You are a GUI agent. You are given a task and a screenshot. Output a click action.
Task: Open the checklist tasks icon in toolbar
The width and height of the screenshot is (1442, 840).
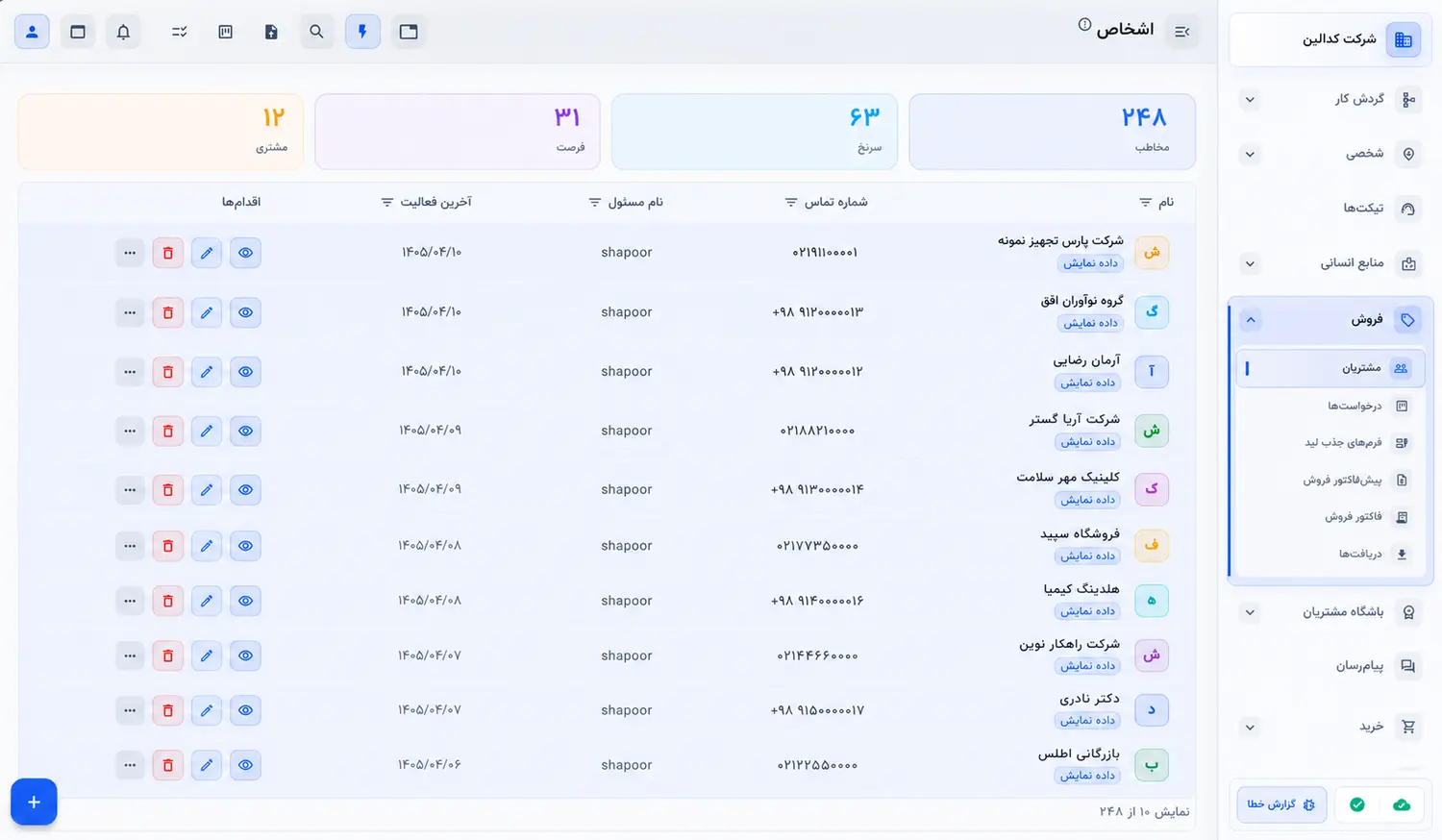(x=179, y=32)
